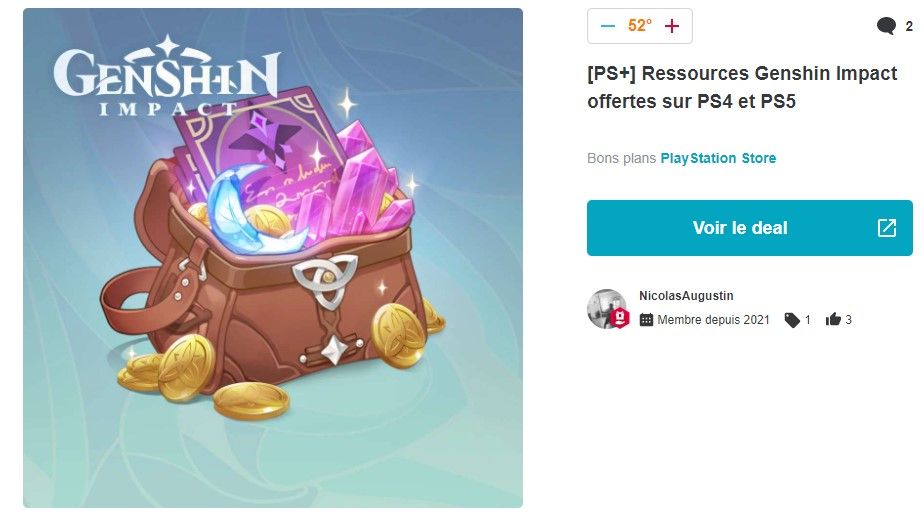
Task: Click the thumbs-up likes icon
Action: click(833, 319)
